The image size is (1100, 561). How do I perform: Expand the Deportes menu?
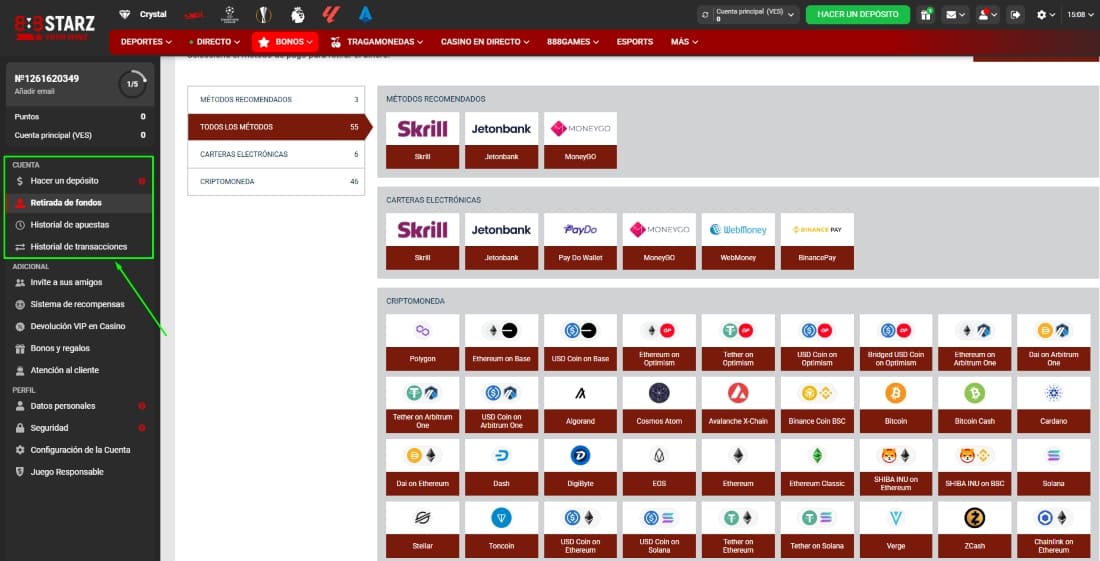[x=146, y=42]
